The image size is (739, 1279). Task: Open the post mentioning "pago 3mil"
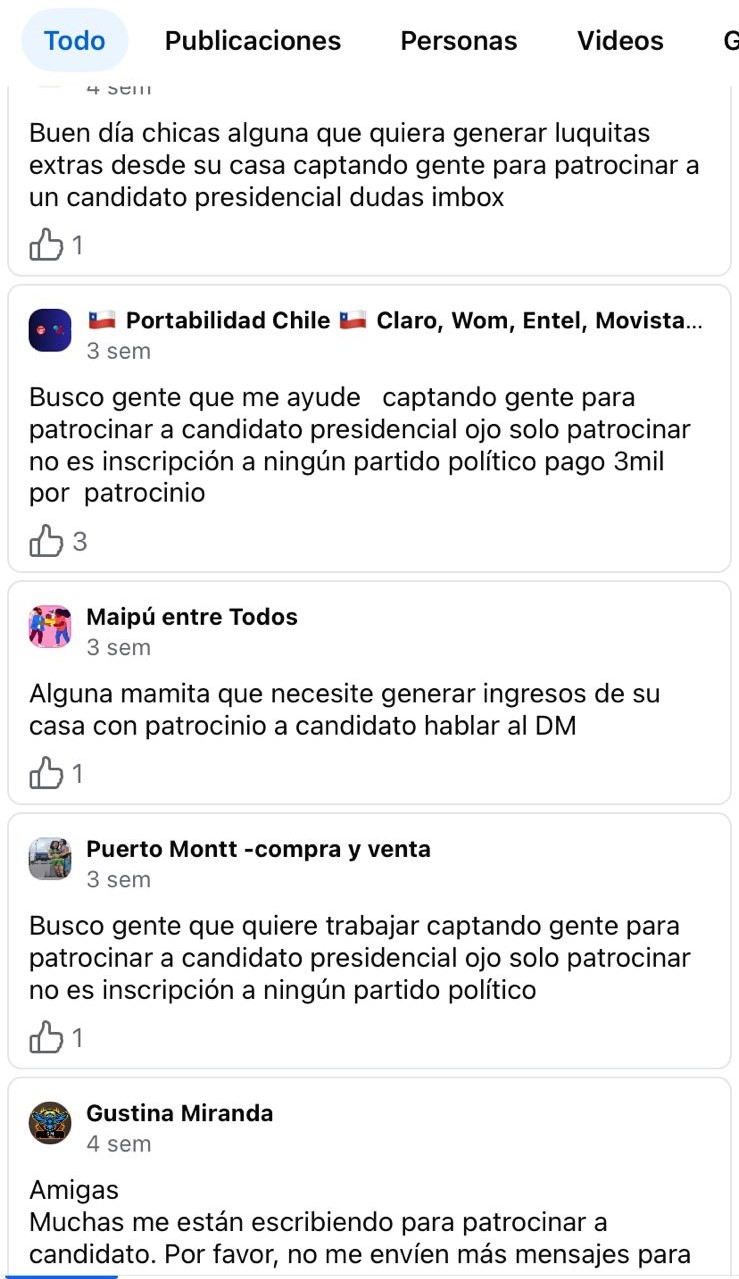[360, 445]
